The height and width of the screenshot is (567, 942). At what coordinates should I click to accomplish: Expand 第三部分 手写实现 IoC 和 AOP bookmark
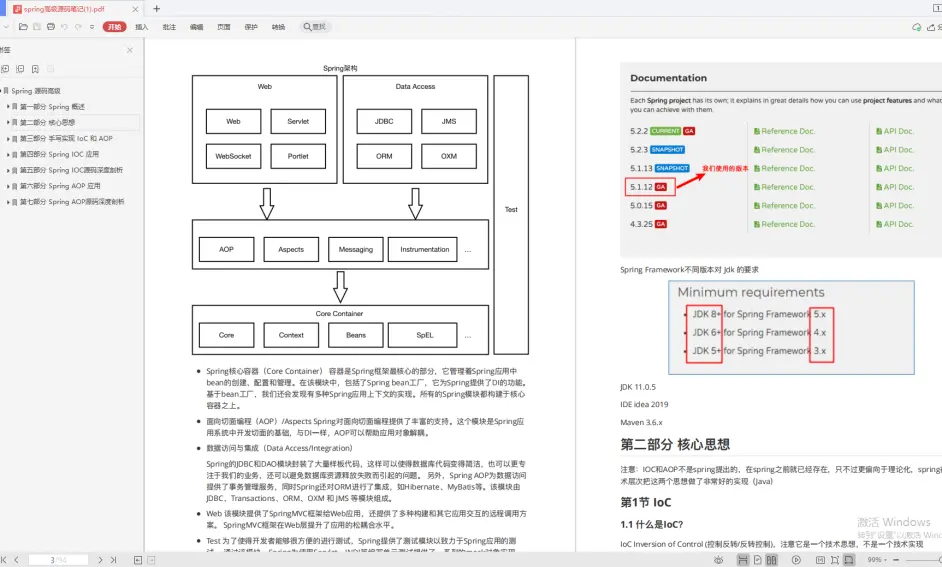(8, 138)
